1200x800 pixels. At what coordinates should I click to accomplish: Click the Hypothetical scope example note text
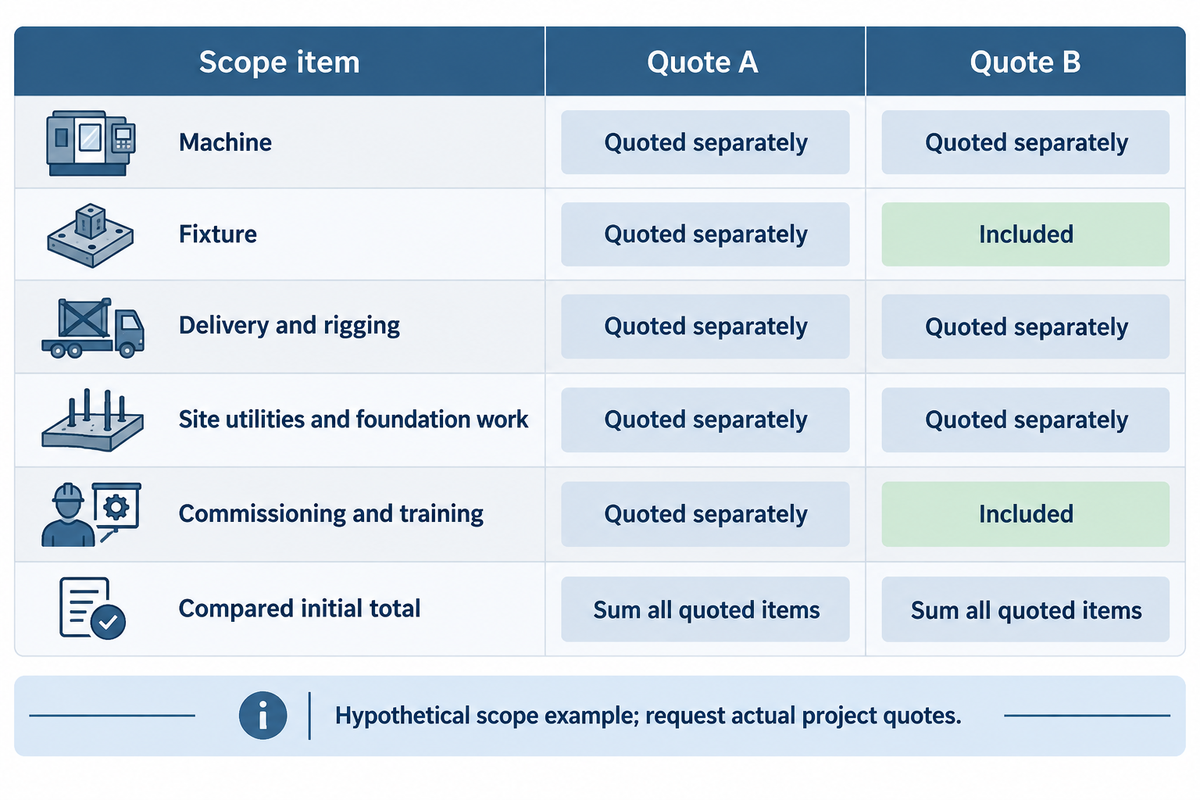click(x=648, y=716)
